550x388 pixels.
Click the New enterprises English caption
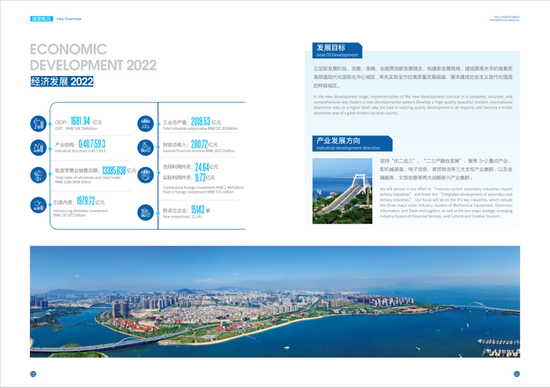point(182,217)
